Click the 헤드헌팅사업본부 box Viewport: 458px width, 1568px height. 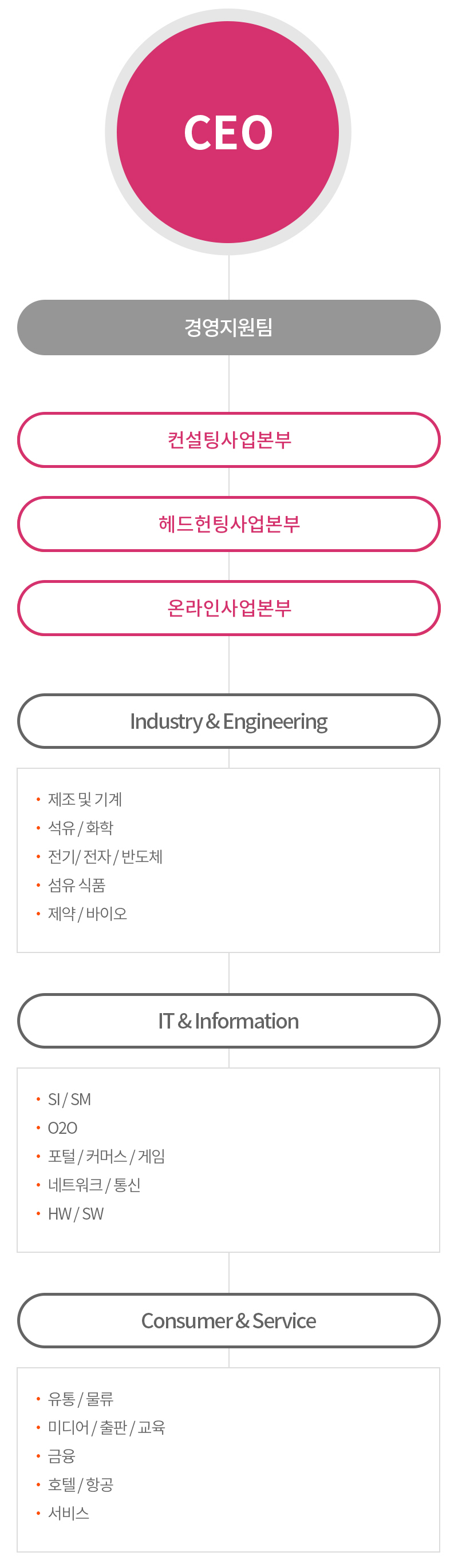[x=228, y=523]
